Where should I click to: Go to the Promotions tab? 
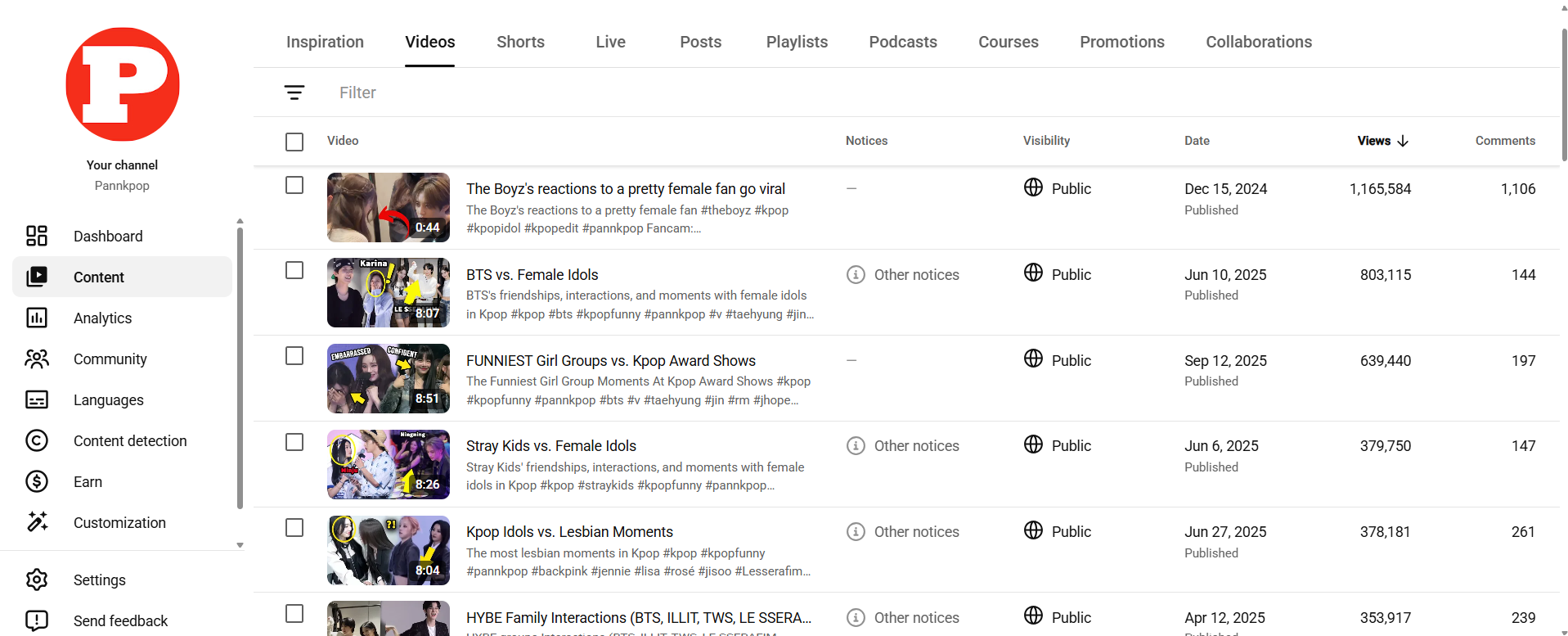(1122, 42)
